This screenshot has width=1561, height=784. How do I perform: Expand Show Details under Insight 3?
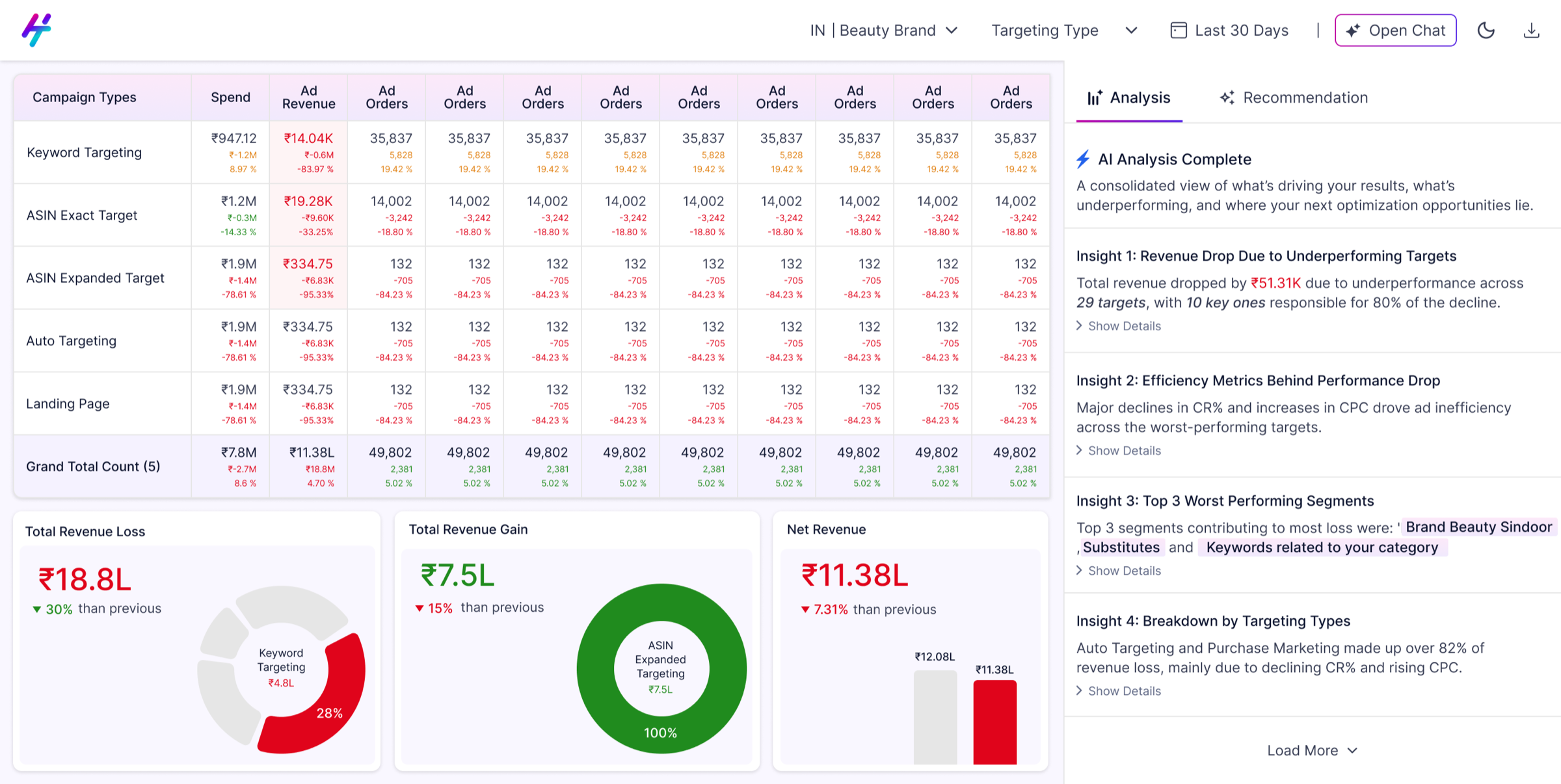(1119, 571)
